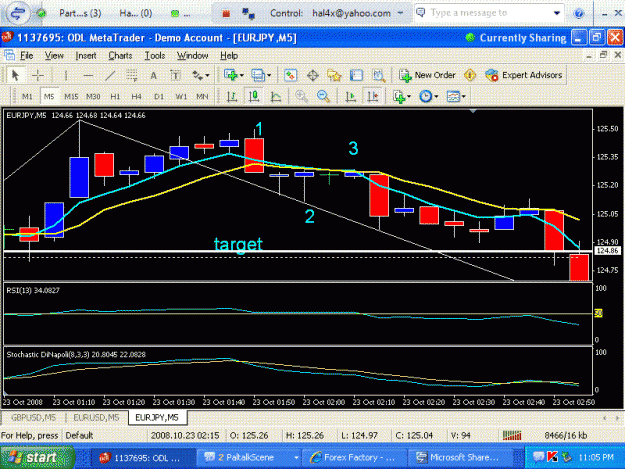Open the Tools menu
The height and width of the screenshot is (469, 625).
pos(155,55)
